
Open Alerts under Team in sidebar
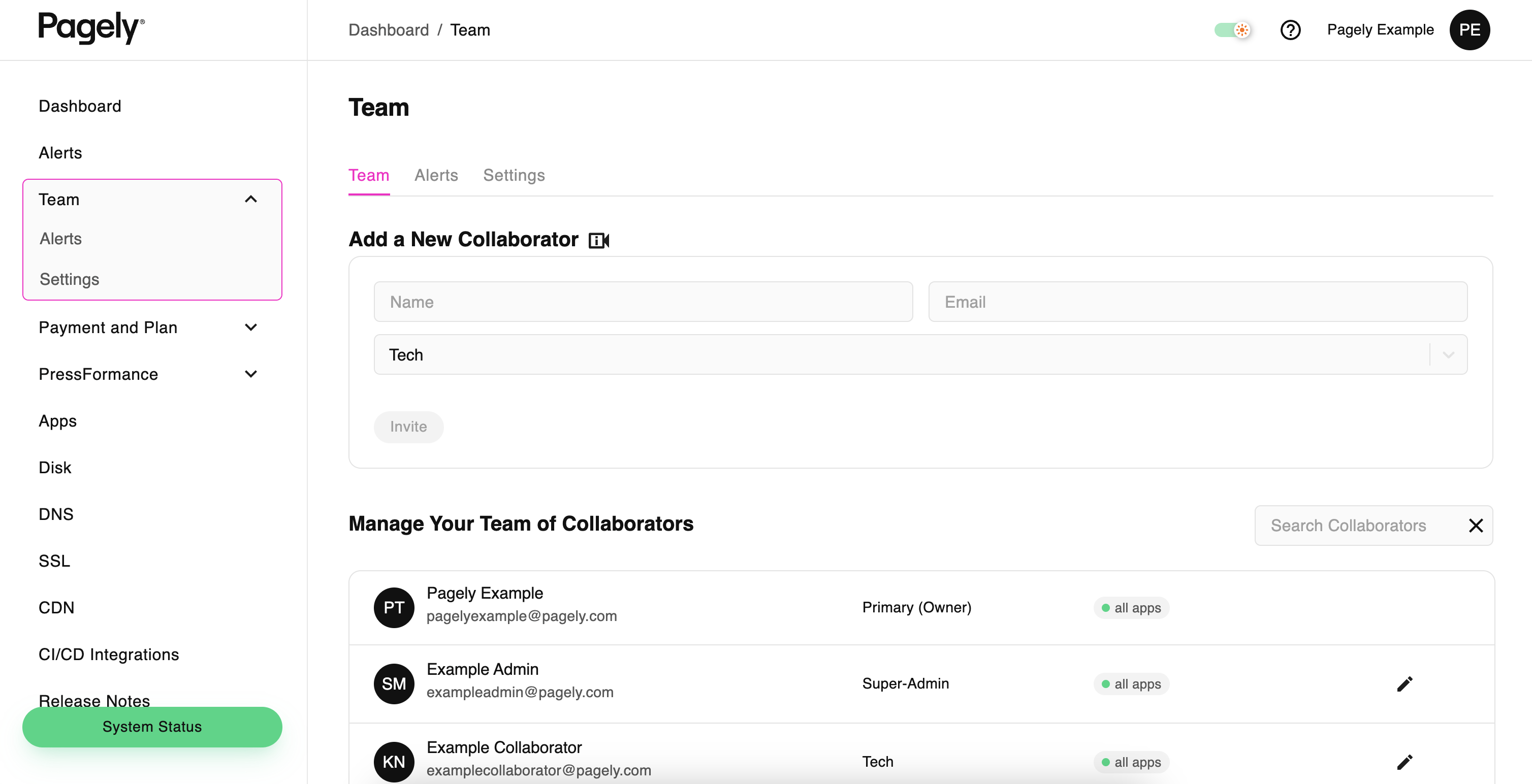click(x=60, y=238)
